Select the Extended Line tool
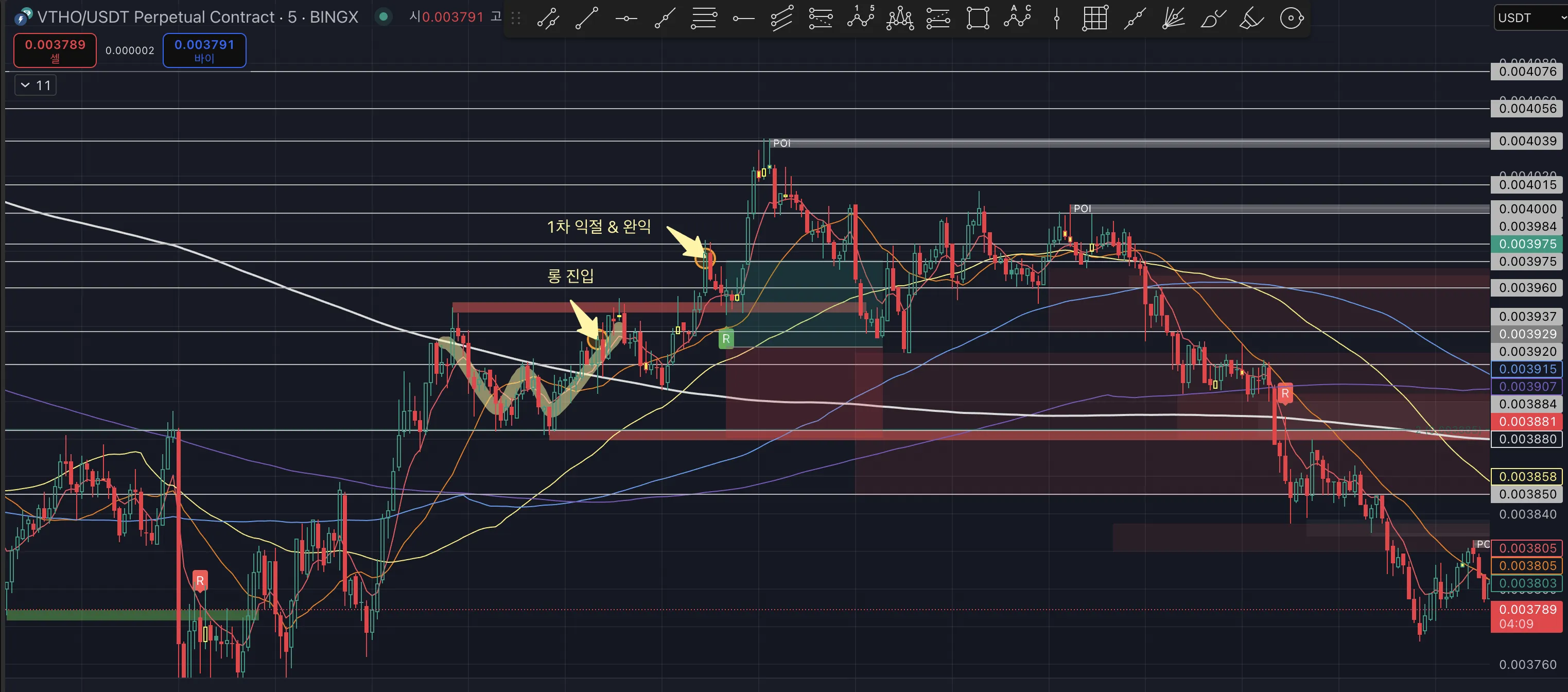Screen dimensions: 1568x692 1135,18
